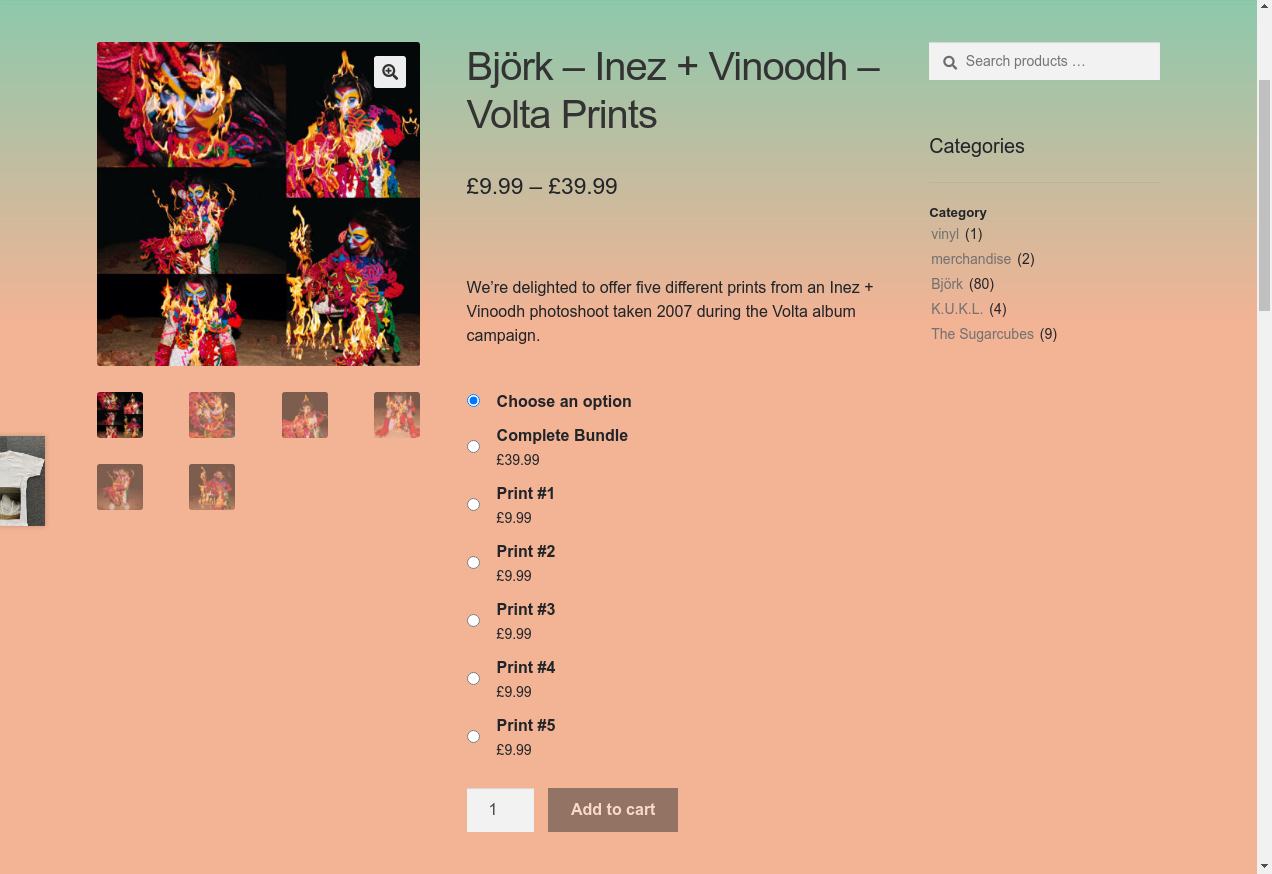Screen dimensions: 1272x874
Task: Click the previous product T-shirt preview at left edge
Action: tap(22, 481)
